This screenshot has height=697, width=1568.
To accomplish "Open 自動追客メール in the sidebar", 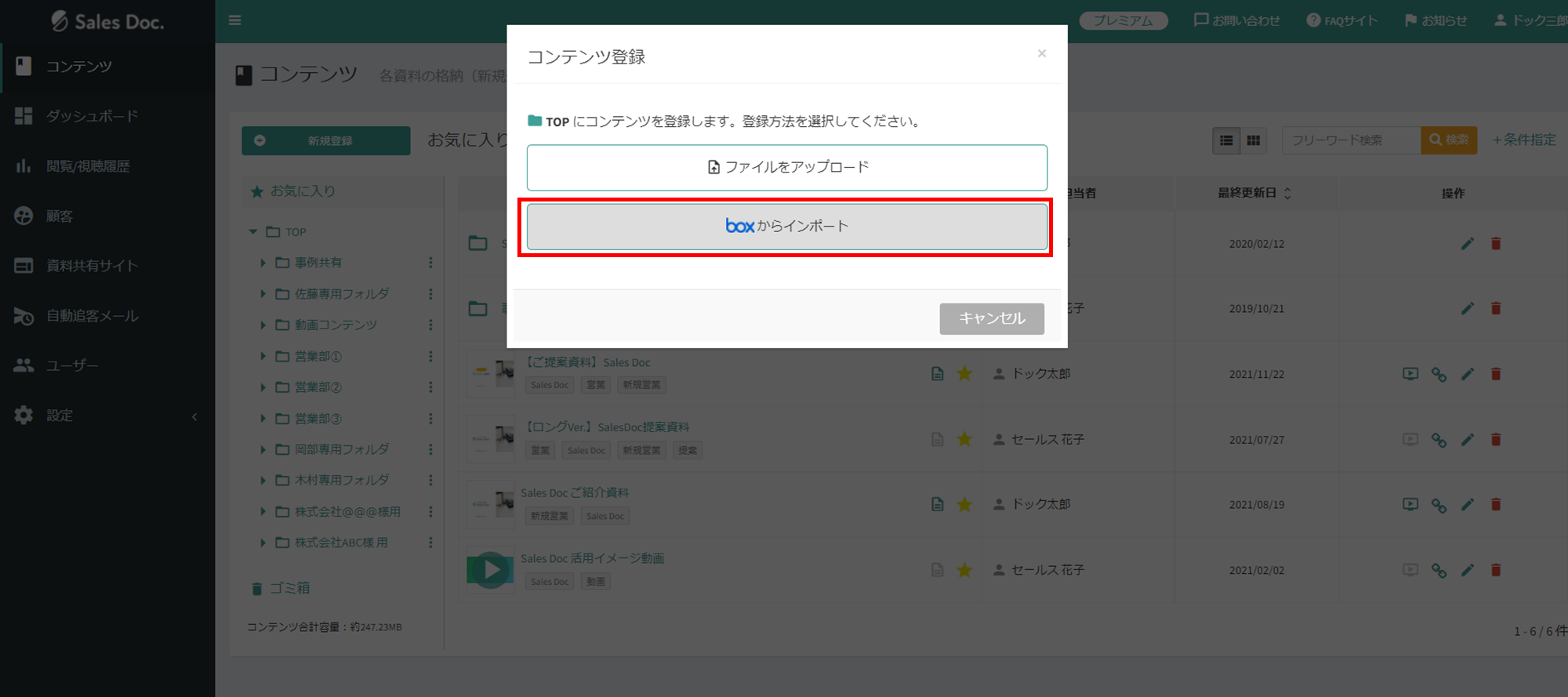I will pos(92,316).
